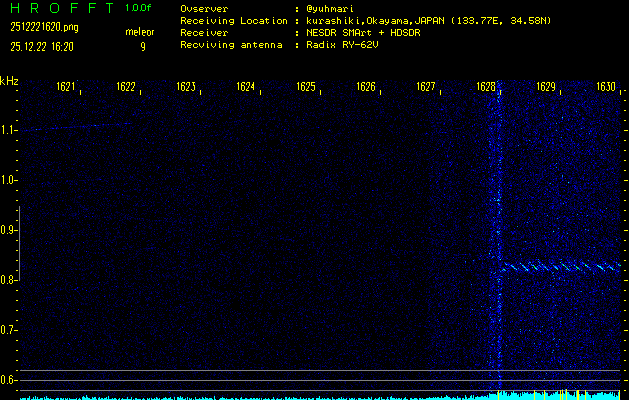
Task: Click the Reciving antenna label
Action: tap(231, 45)
